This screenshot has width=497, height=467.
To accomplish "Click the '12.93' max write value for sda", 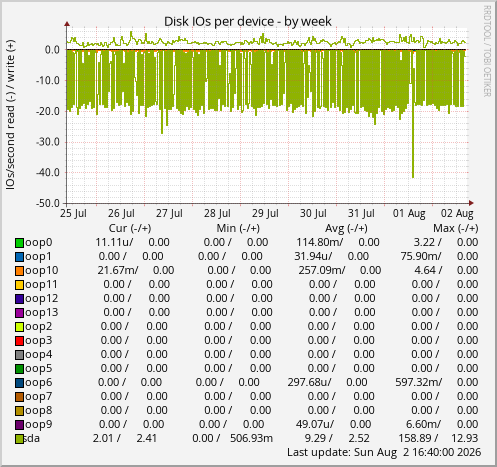I will 465,438.
